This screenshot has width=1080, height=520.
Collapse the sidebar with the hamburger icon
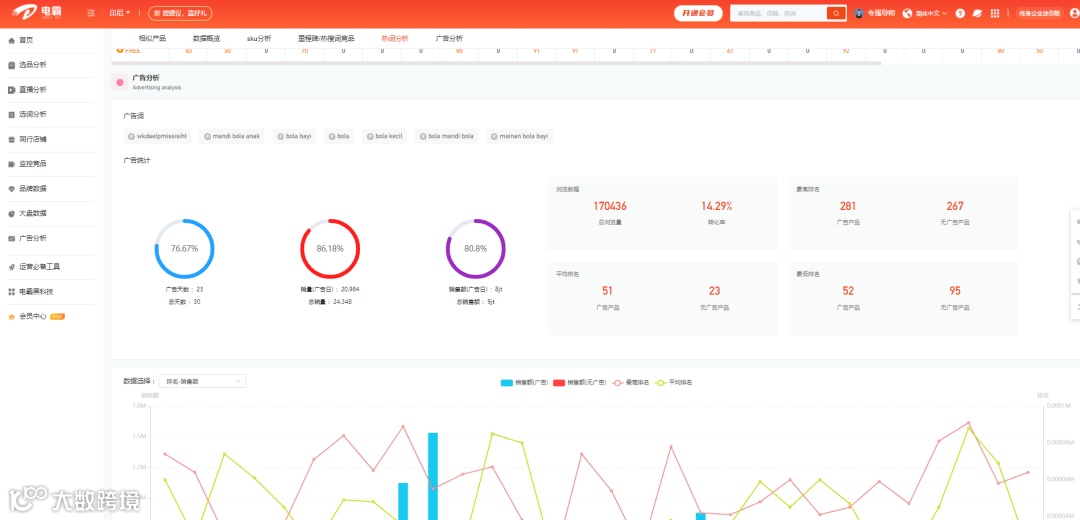coord(91,13)
